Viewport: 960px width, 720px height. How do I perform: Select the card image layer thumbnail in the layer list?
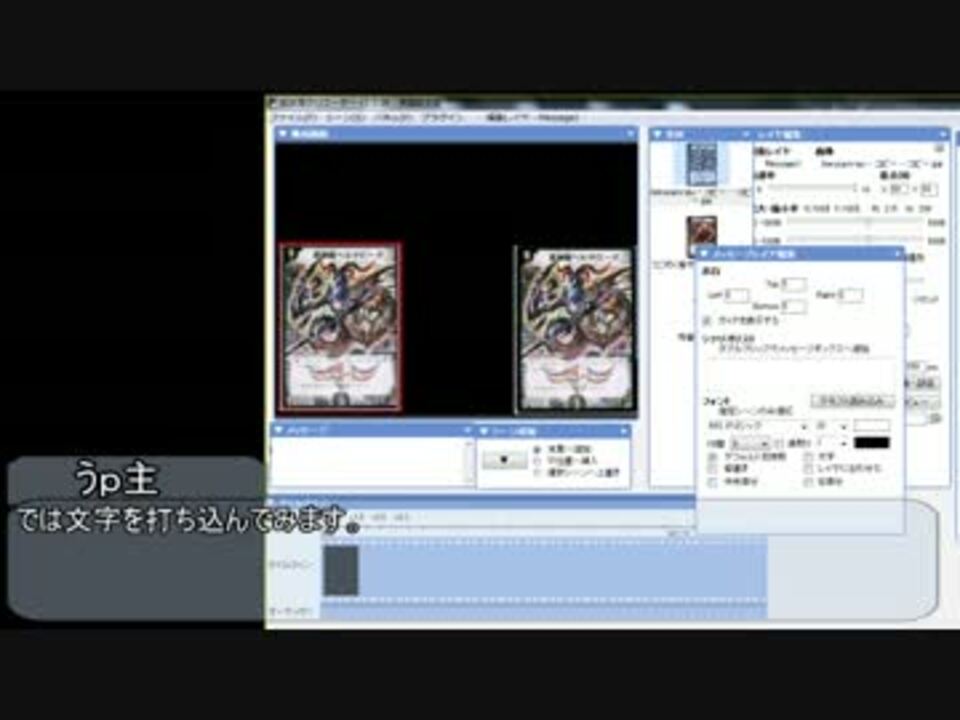pos(701,236)
